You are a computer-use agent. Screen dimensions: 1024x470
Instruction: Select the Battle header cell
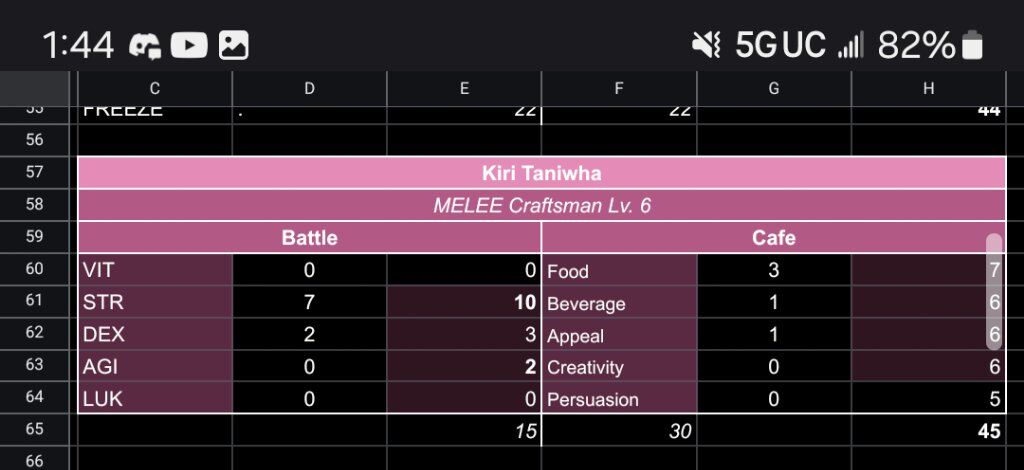(310, 238)
